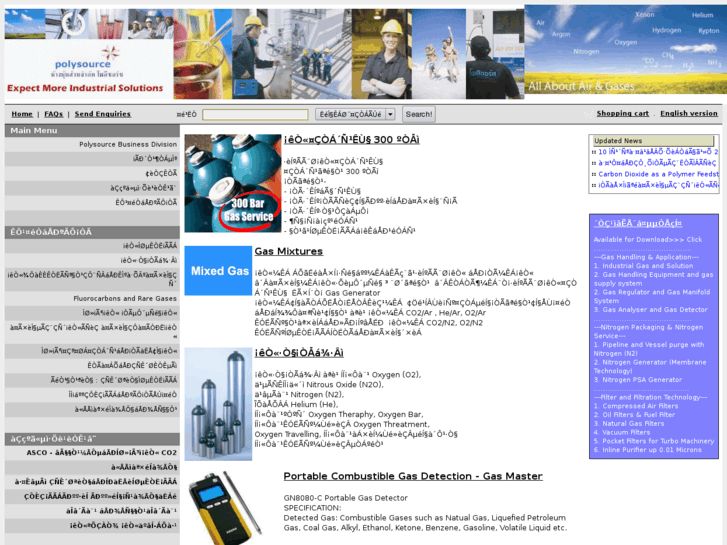The width and height of the screenshot is (727, 545).
Task: Click the GN8080-C Portable Gas Detector text
Action: [345, 498]
